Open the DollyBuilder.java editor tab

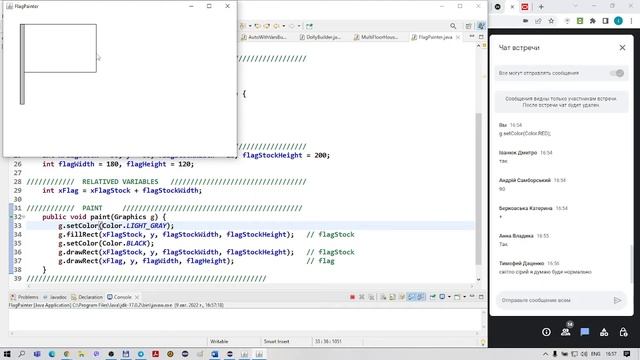point(320,37)
